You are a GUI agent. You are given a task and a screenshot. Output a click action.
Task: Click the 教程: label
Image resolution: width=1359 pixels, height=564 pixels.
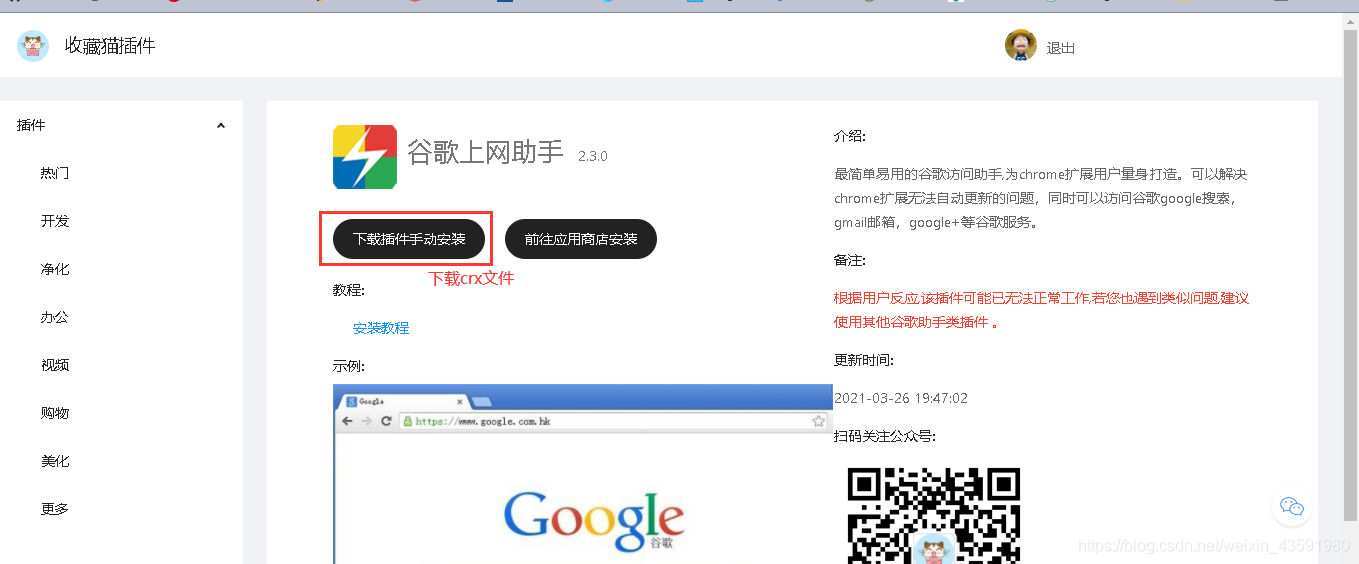coord(349,290)
